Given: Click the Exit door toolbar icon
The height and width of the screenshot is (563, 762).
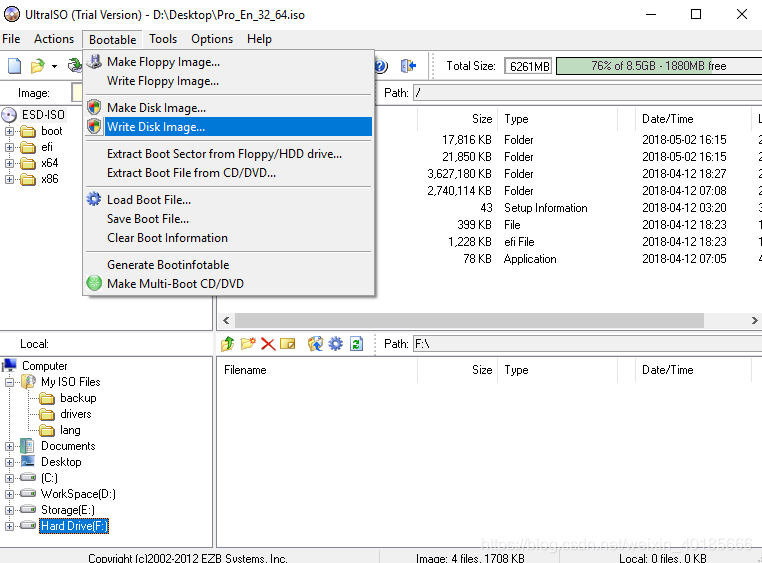Looking at the screenshot, I should (x=408, y=66).
